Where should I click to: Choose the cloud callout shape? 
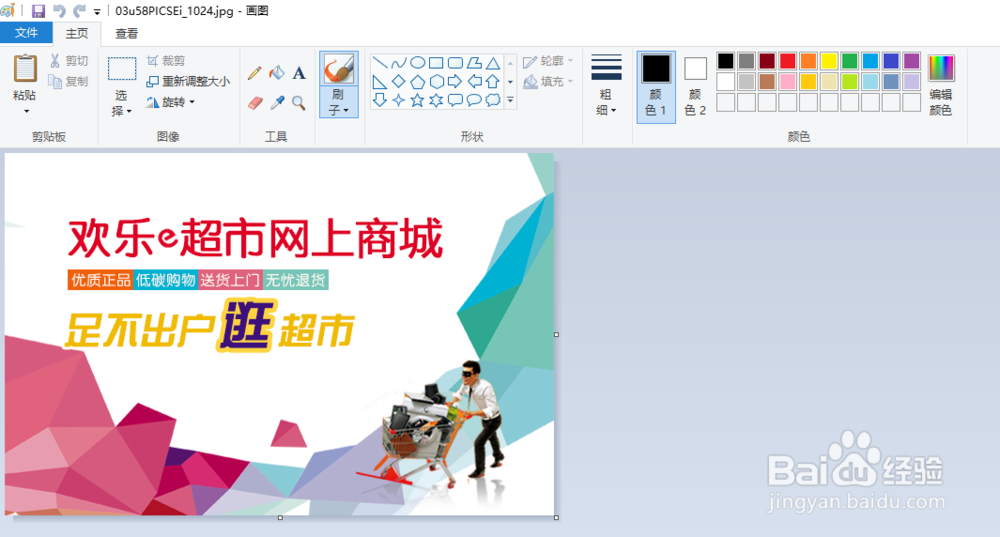(x=493, y=100)
